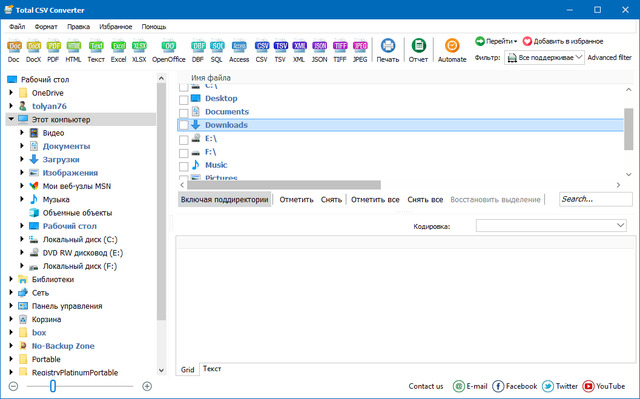
Task: Expand the Библиотеки tree node
Action: 11,279
